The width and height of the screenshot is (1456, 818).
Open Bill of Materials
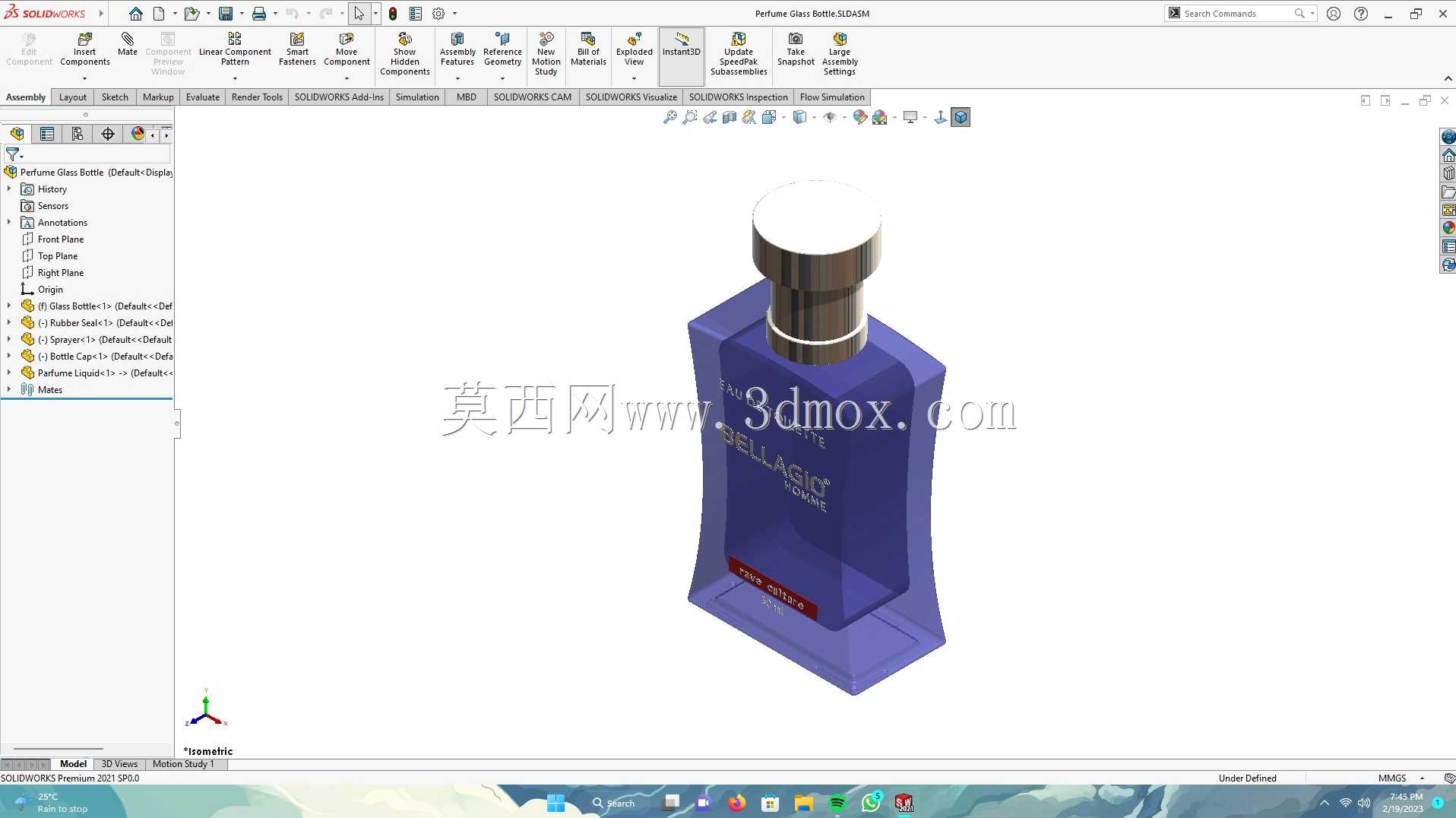[588, 49]
